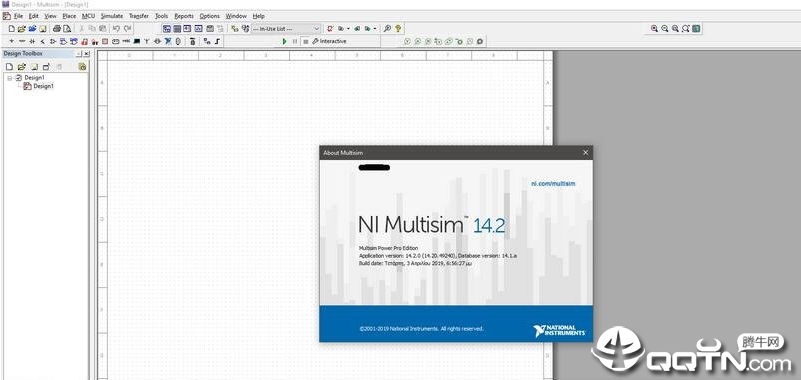Open the Reports menu
Viewport: 801px width, 380px height.
(184, 16)
